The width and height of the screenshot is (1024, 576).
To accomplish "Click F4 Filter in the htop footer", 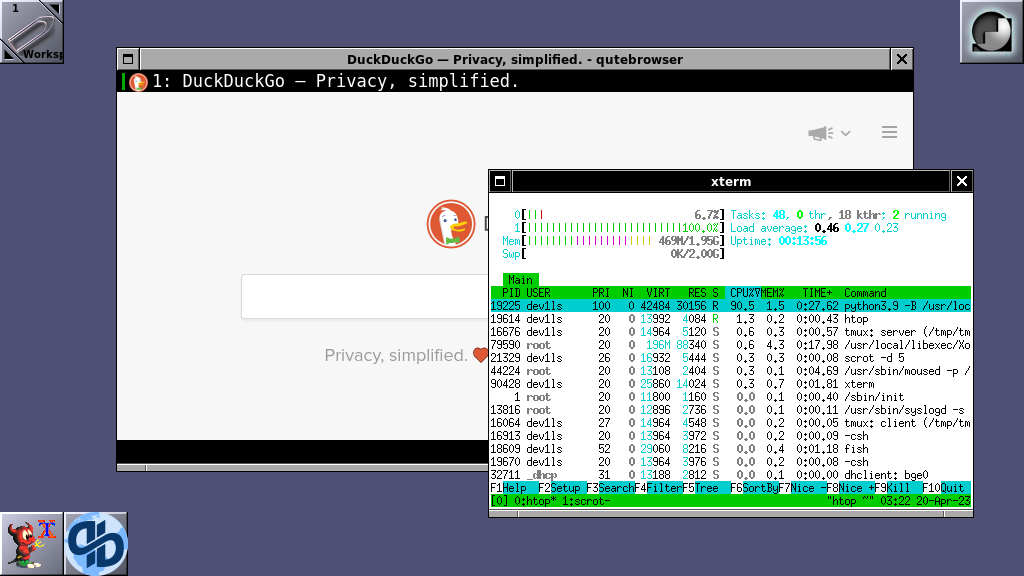I will [x=658, y=488].
